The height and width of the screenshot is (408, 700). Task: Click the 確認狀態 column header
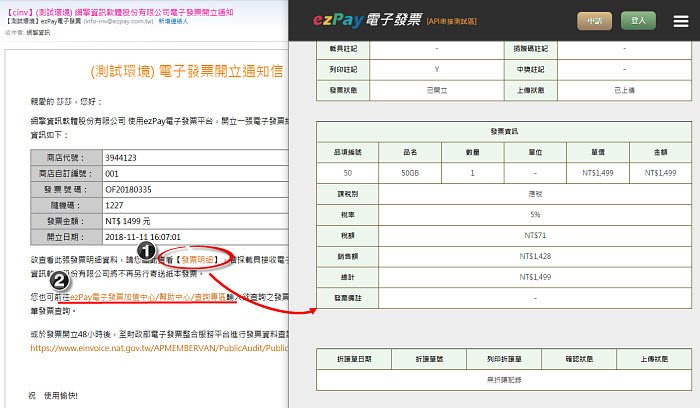(x=579, y=359)
